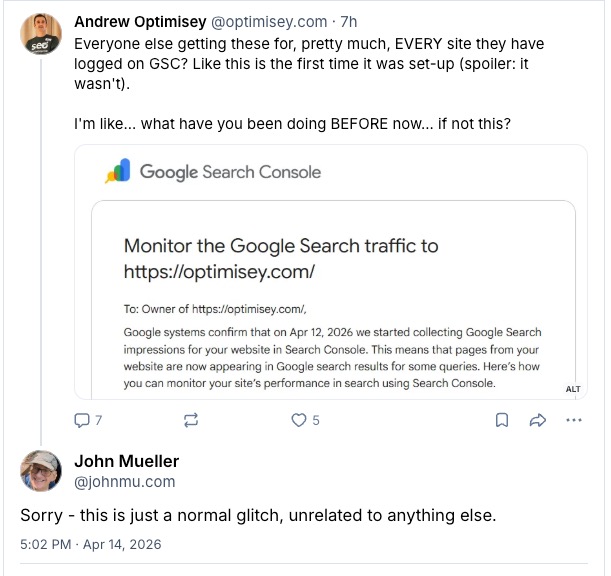611x576 pixels.
Task: Click the ALT badge on the image
Action: [573, 389]
